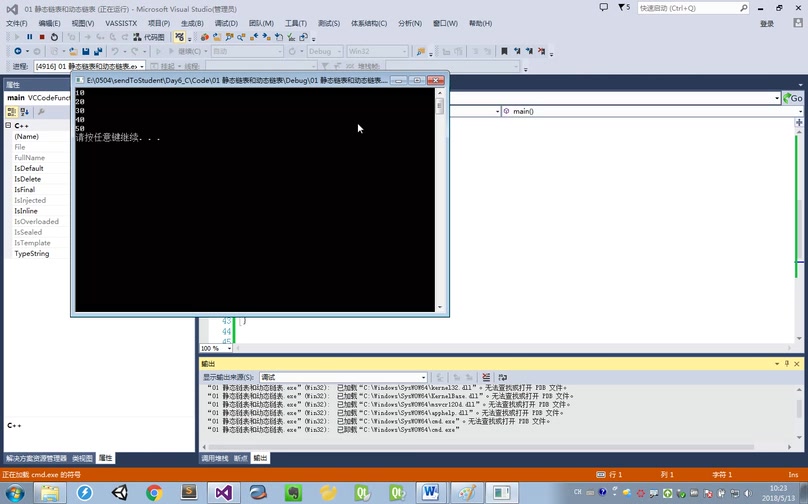808x504 pixels.
Task: Click the Stop Debugging red square icon
Action: [41, 37]
